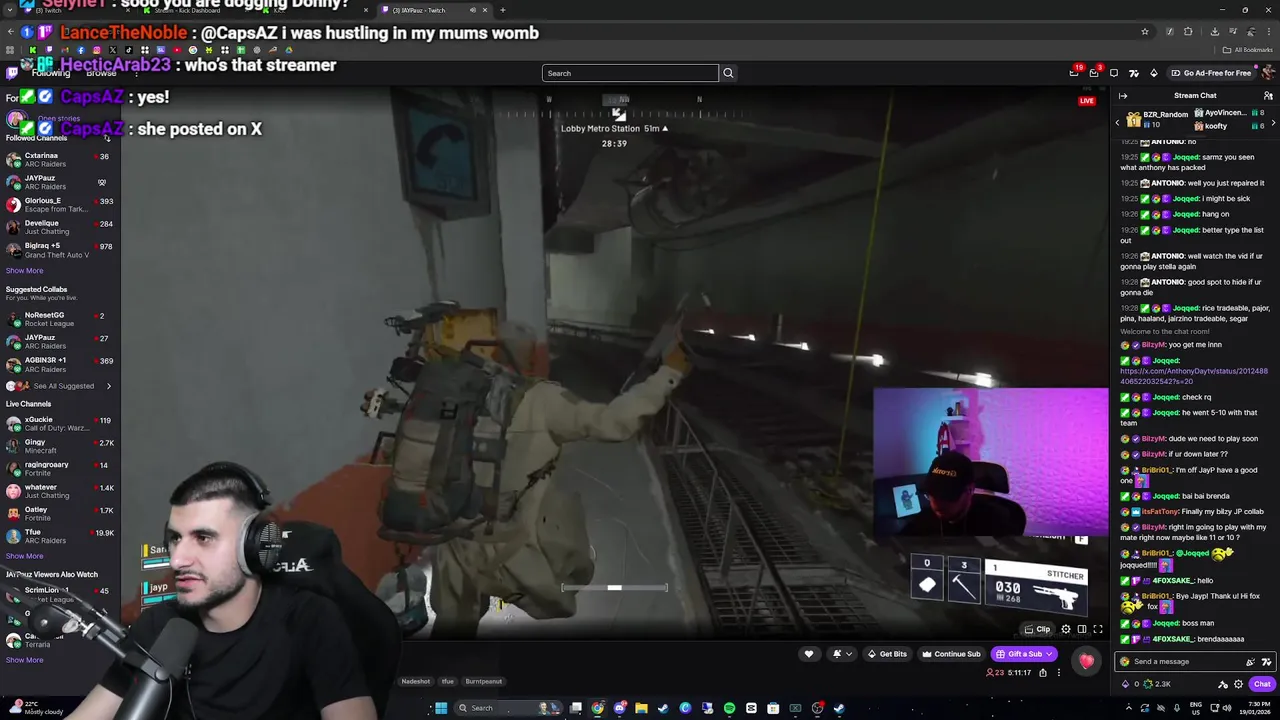Open the Twitch Prime loot inbox icon
The image size is (1280, 720).
pyautogui.click(x=1074, y=73)
